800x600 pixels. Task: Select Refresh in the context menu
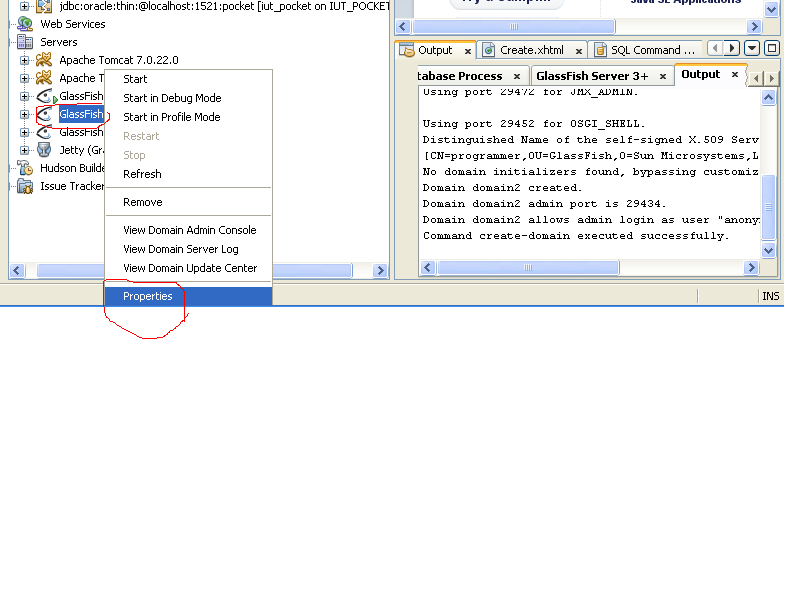[188, 174]
